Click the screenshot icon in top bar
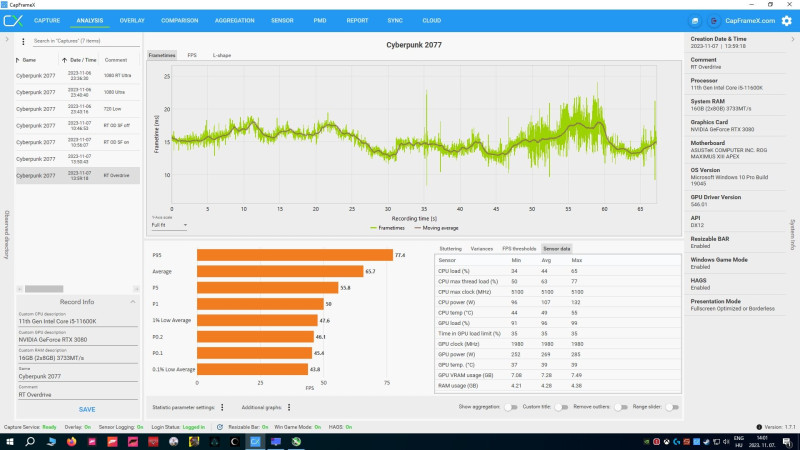Image resolution: width=800 pixels, height=450 pixels. [x=695, y=21]
